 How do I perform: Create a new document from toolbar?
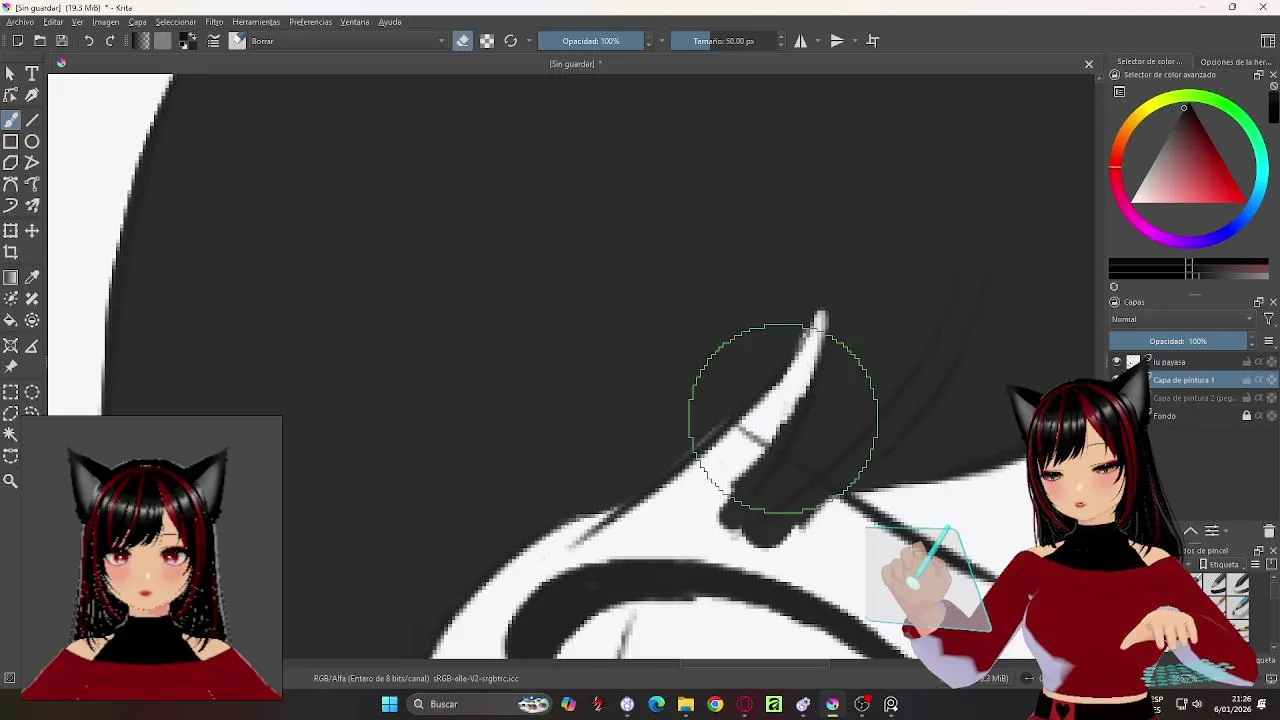click(18, 41)
